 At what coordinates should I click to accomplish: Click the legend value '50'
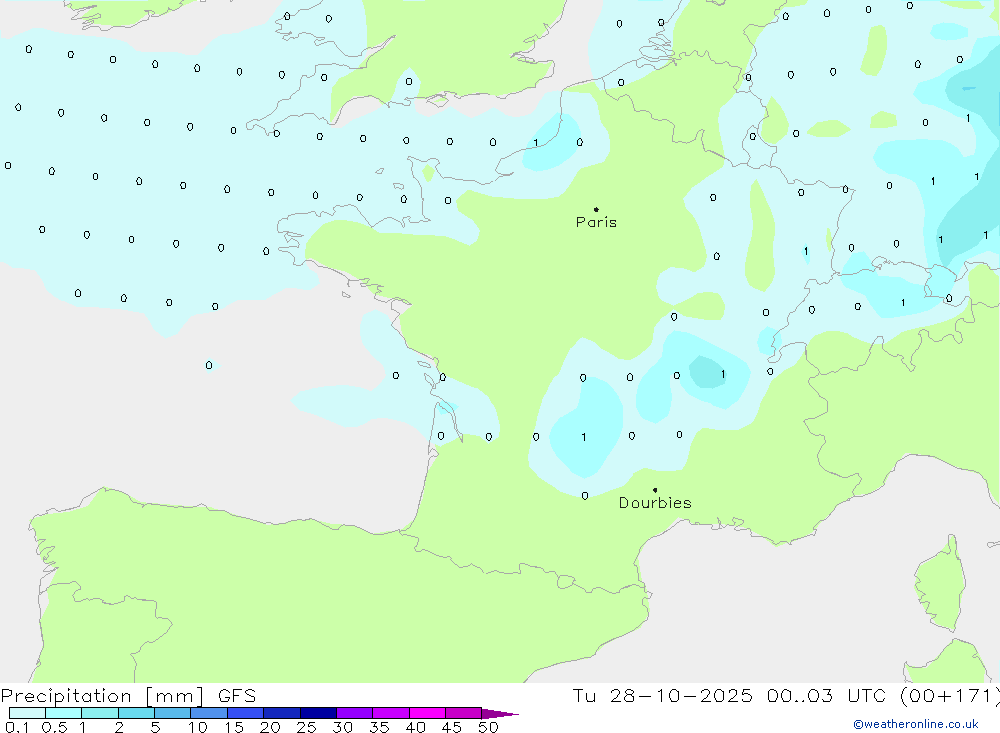[488, 727]
